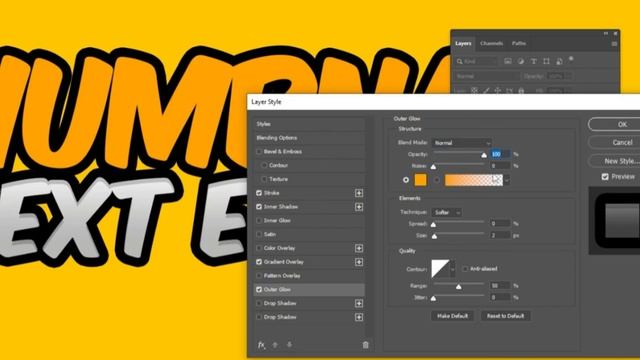The width and height of the screenshot is (640, 360).
Task: Uncheck the Inner Shadow checkbox
Action: [259, 207]
